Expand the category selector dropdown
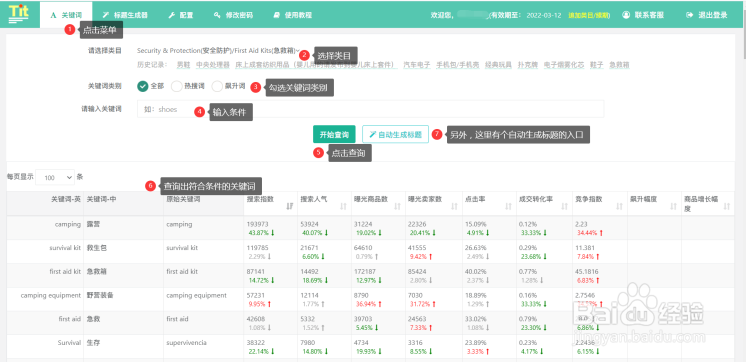 pos(218,50)
